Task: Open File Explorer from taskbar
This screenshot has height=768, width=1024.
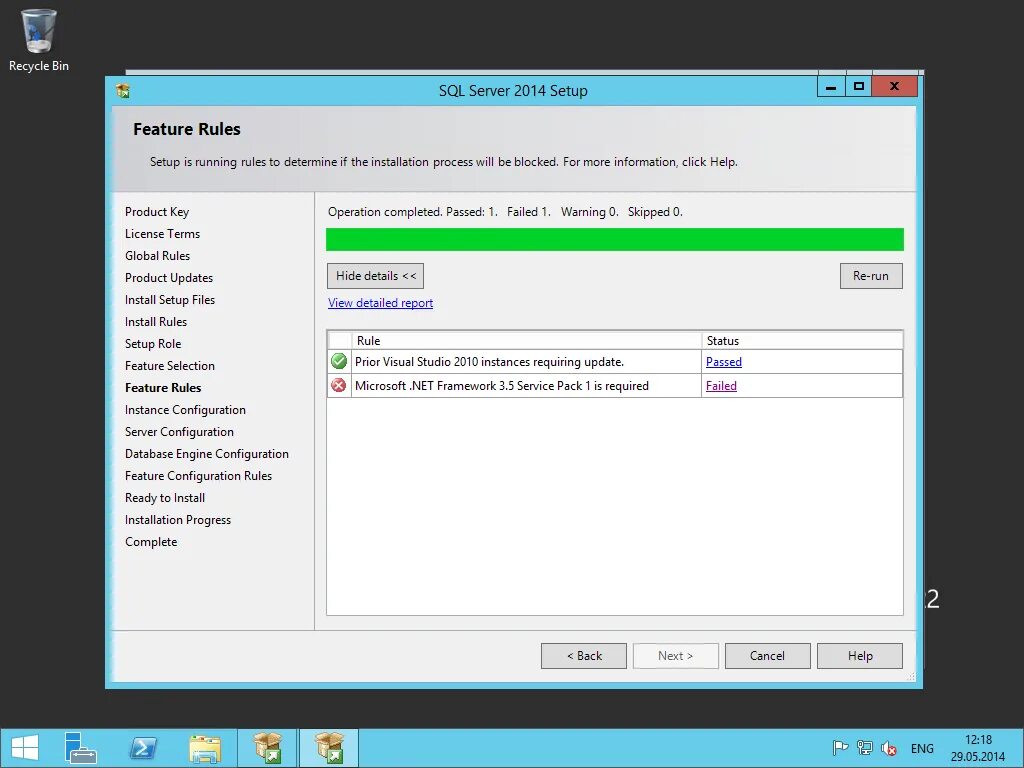Action: pos(204,748)
